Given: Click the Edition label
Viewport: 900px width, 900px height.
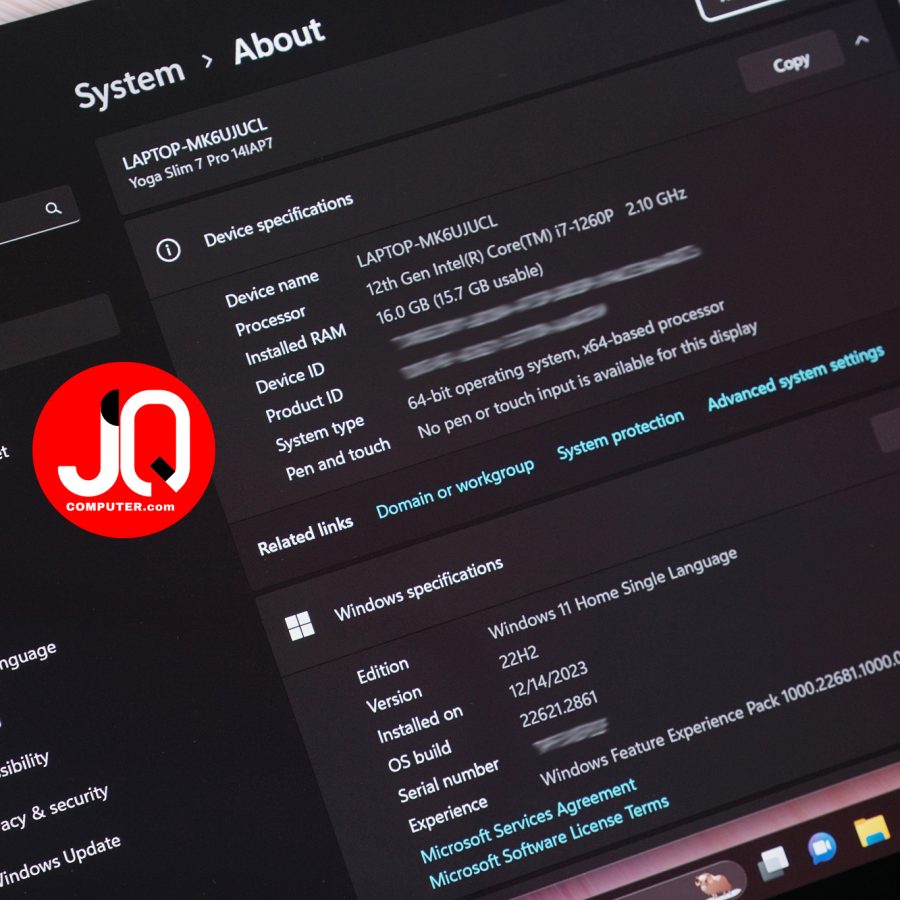Looking at the screenshot, I should click(x=382, y=671).
